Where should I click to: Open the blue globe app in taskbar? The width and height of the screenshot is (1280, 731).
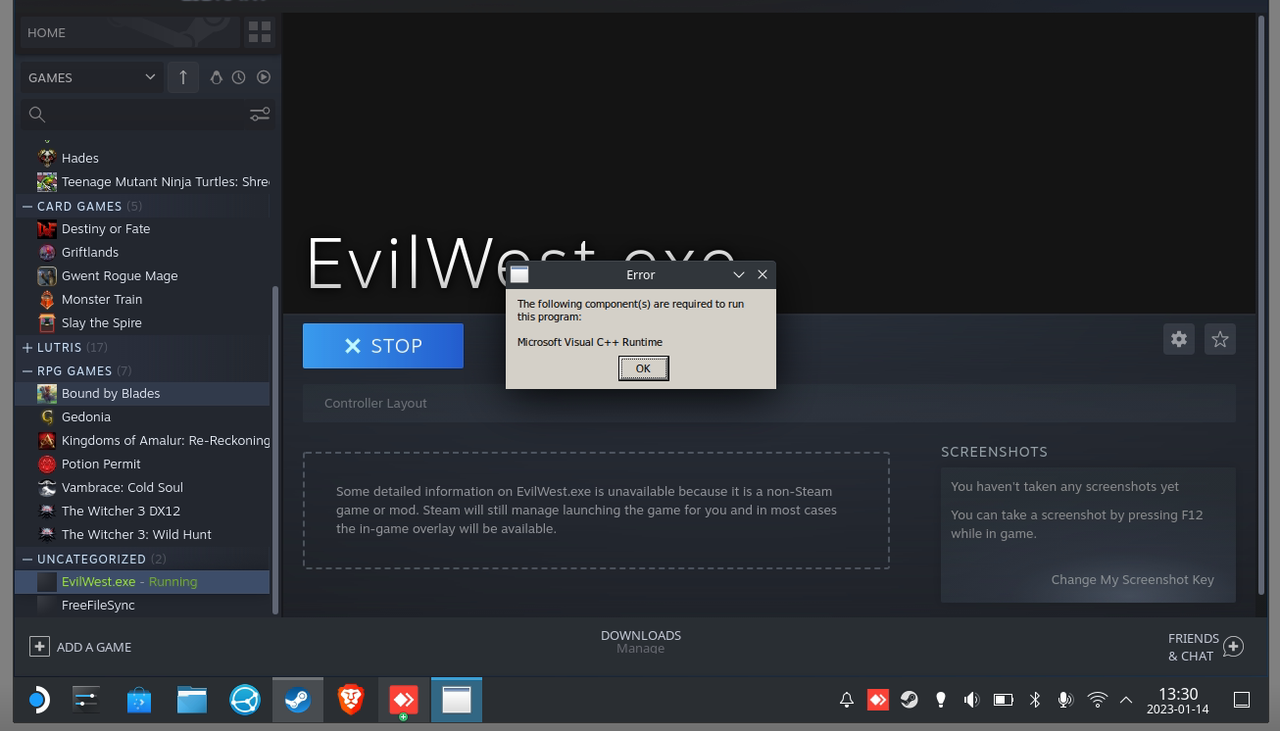[x=245, y=700]
